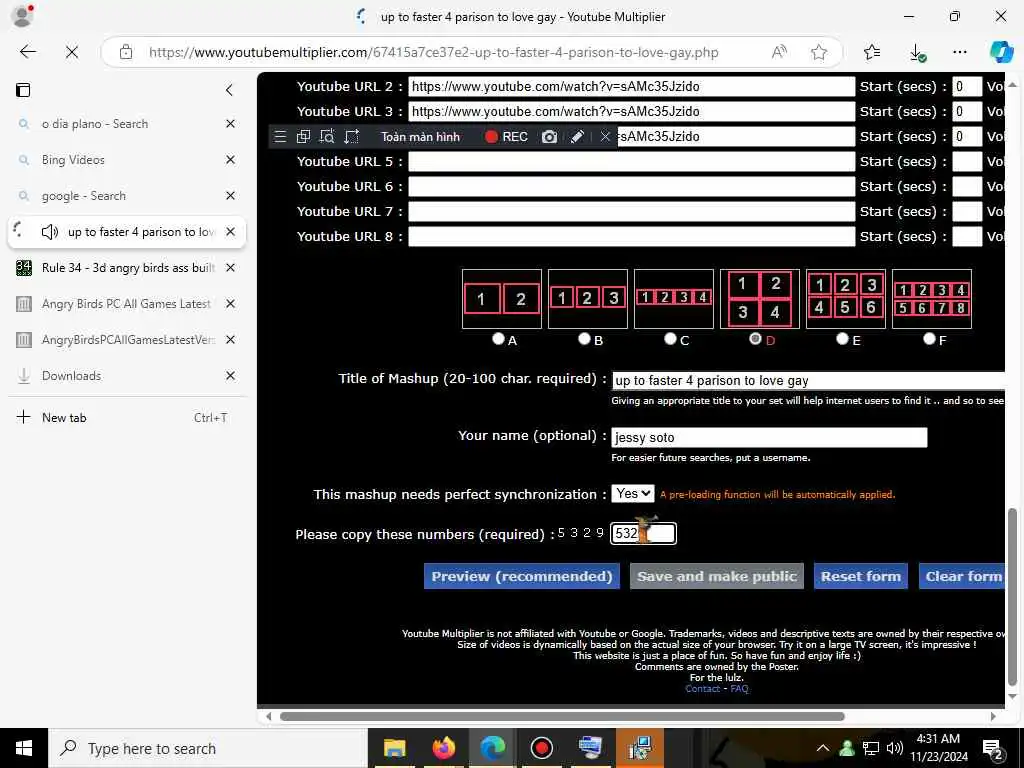
Task: Click the two-video layout A thumbnail
Action: [x=502, y=298]
